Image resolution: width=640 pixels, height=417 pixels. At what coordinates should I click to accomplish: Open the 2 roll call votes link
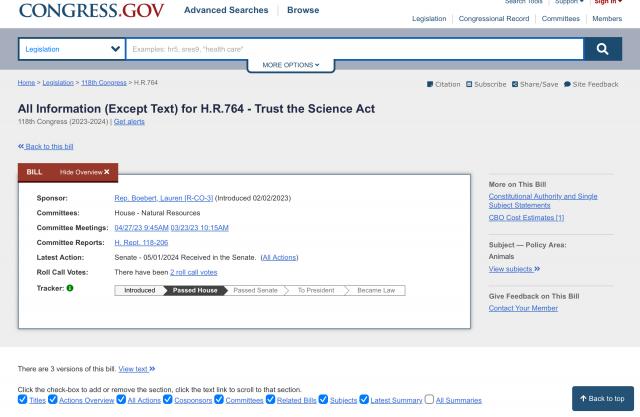(x=193, y=271)
